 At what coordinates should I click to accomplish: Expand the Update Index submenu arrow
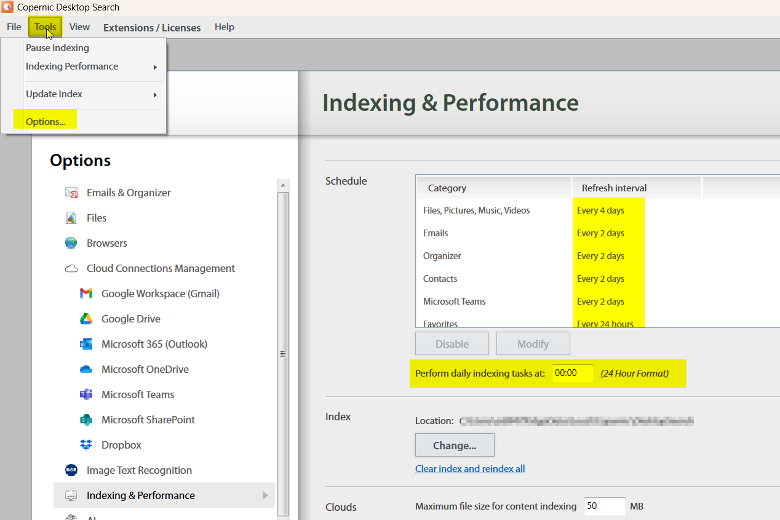point(155,95)
